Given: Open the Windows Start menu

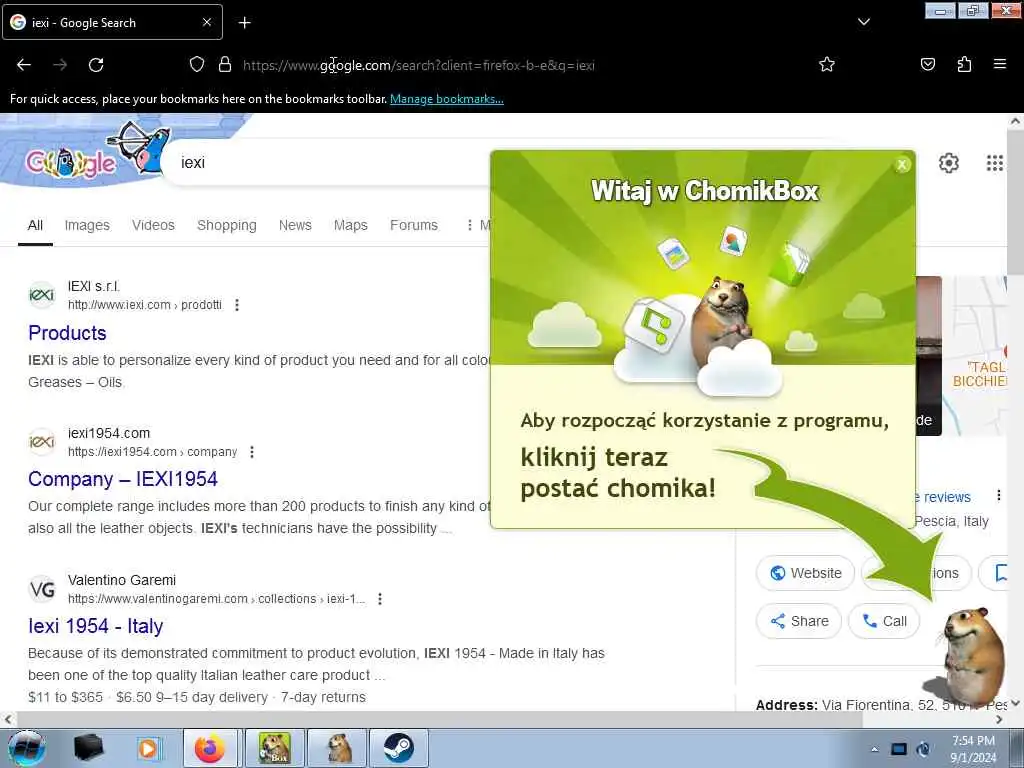Looking at the screenshot, I should point(26,748).
